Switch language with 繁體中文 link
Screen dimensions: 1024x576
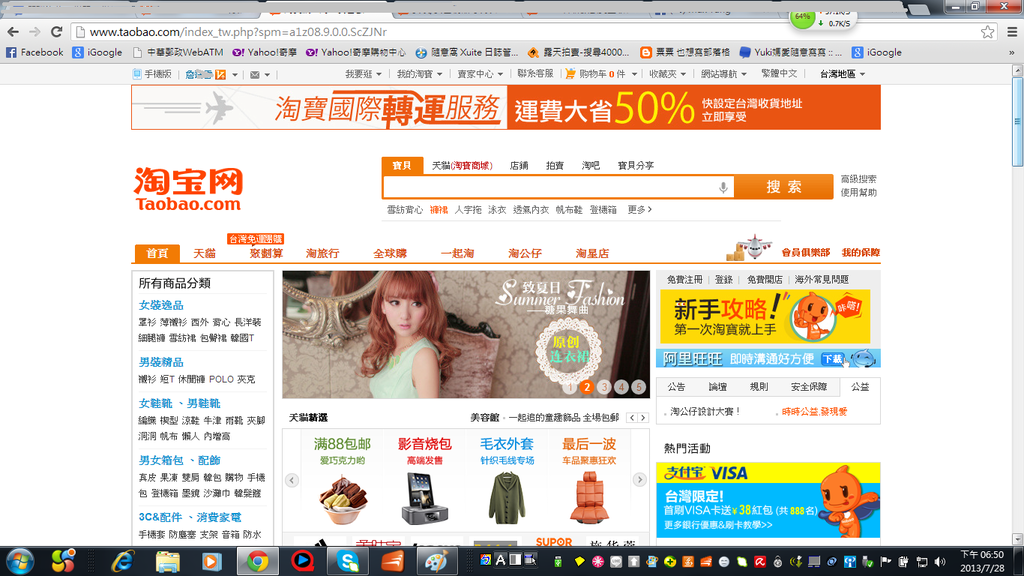(779, 74)
